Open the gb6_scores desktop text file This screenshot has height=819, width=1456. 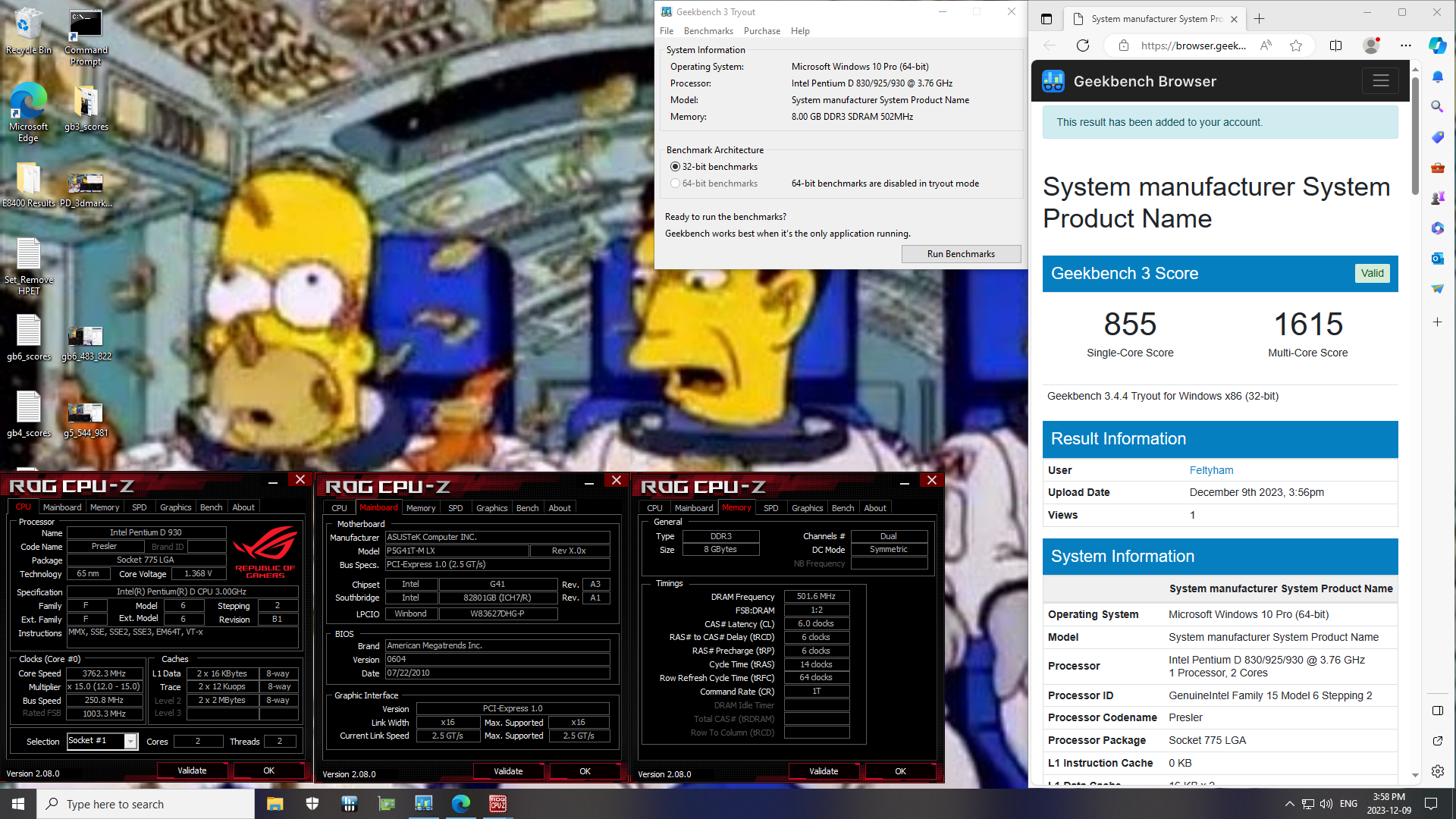click(28, 337)
